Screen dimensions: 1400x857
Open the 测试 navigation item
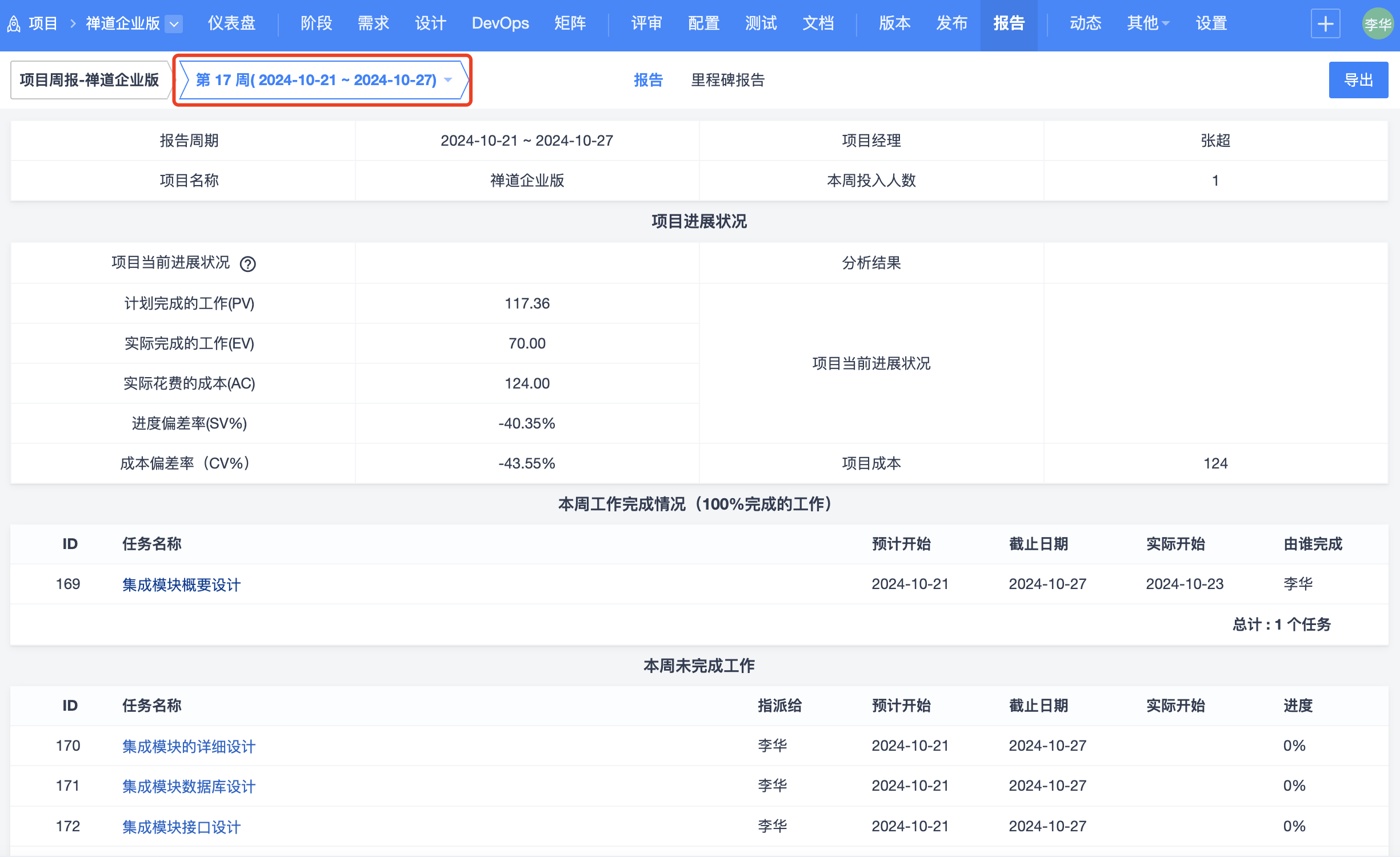click(x=761, y=23)
